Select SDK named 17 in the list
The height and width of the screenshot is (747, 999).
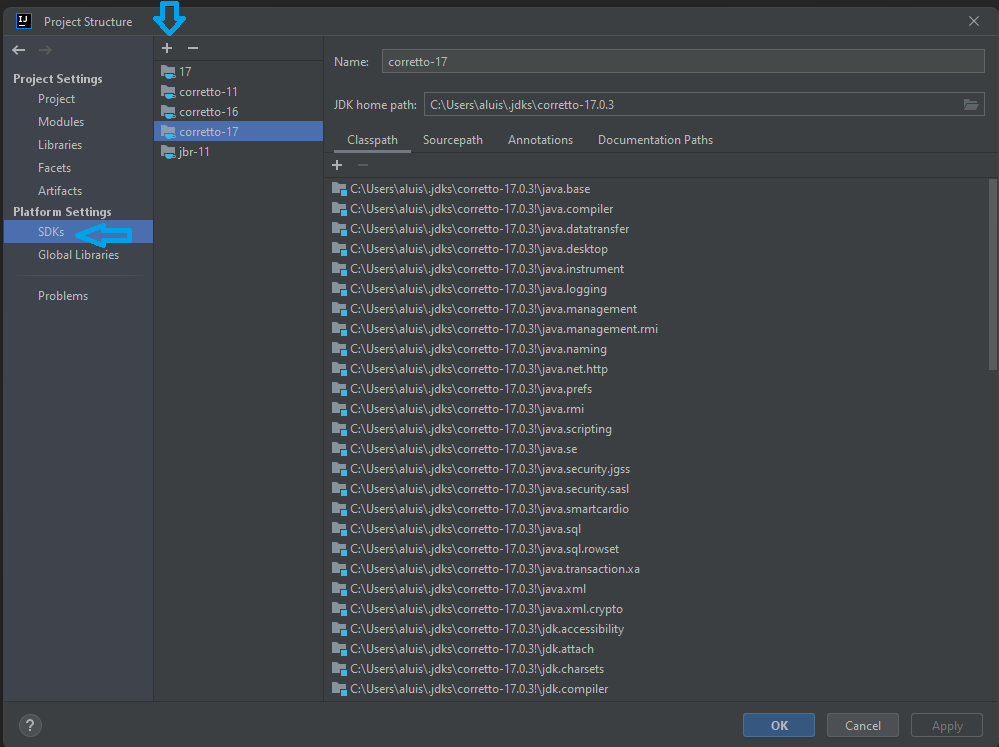238,71
